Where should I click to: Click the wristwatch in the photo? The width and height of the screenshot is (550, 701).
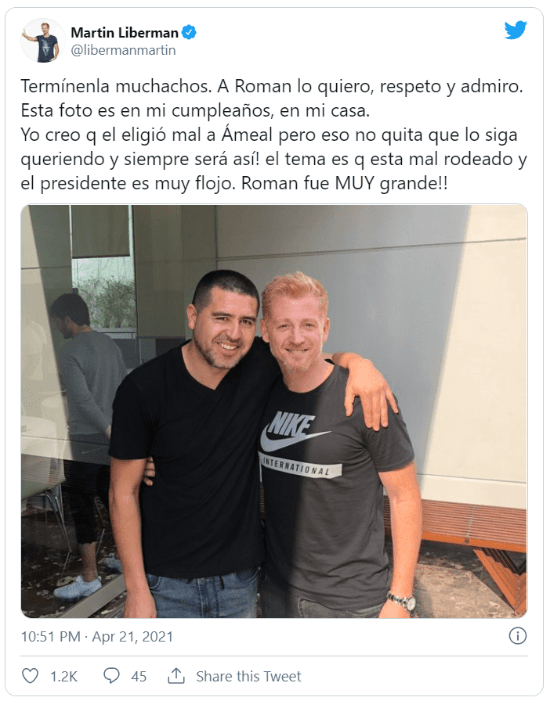(402, 600)
